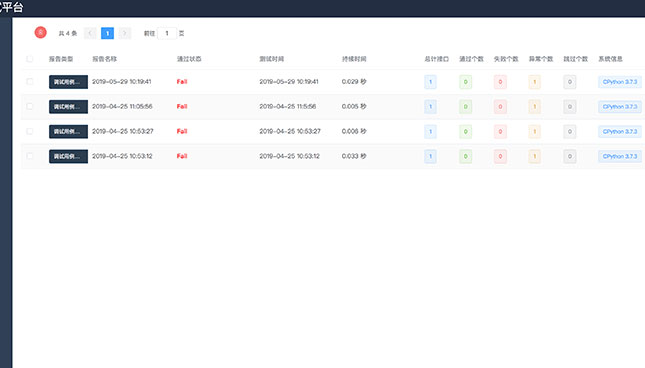Click report type tag of 10:53:12 row
This screenshot has height=368, width=645.
(68, 156)
